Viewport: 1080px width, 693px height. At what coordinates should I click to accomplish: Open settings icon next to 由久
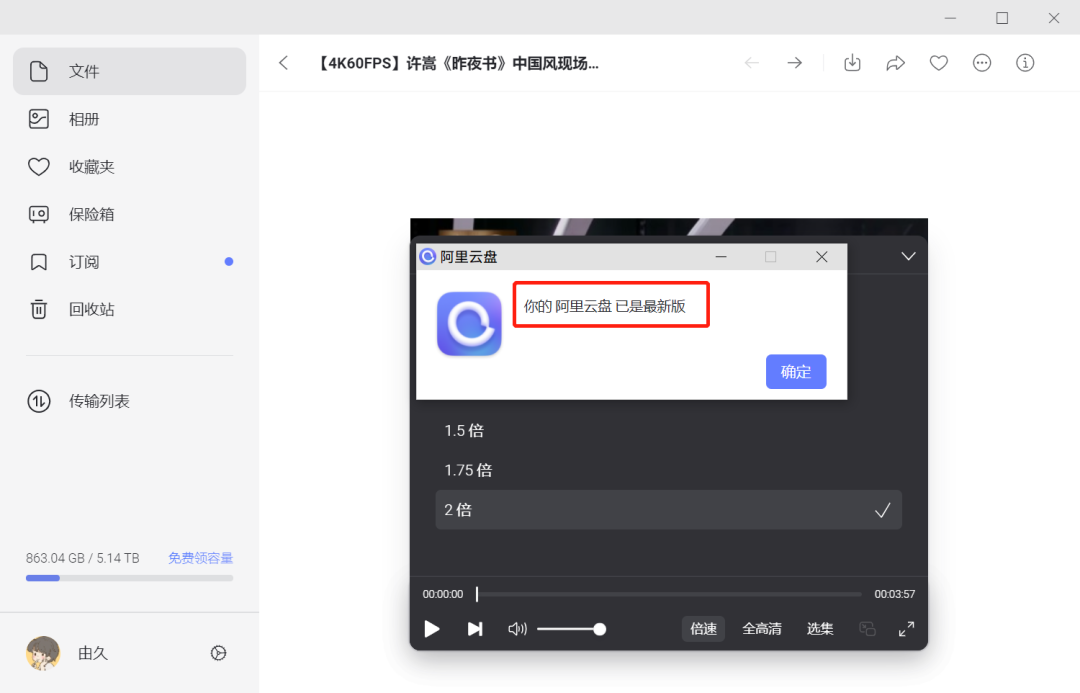pyautogui.click(x=218, y=653)
